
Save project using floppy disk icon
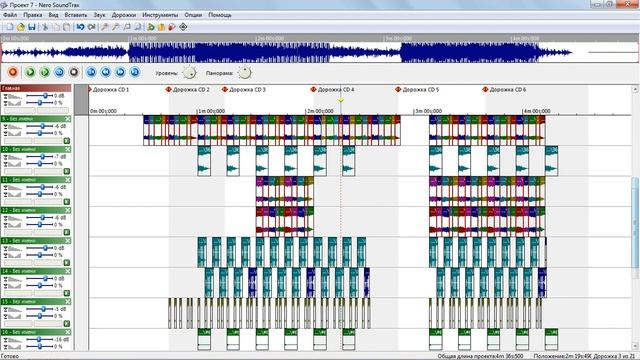[x=31, y=27]
